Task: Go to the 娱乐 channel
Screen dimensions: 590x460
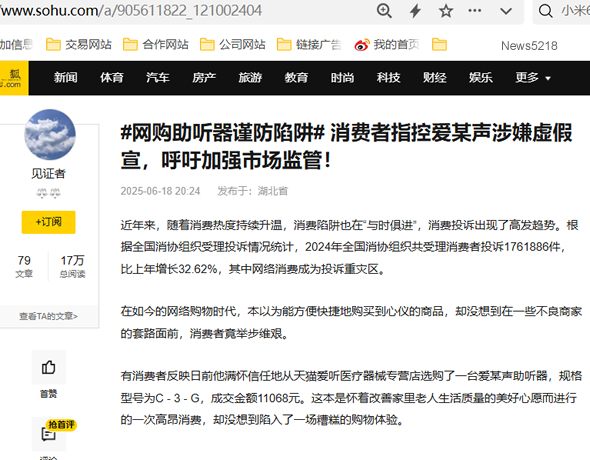Action: tap(481, 77)
